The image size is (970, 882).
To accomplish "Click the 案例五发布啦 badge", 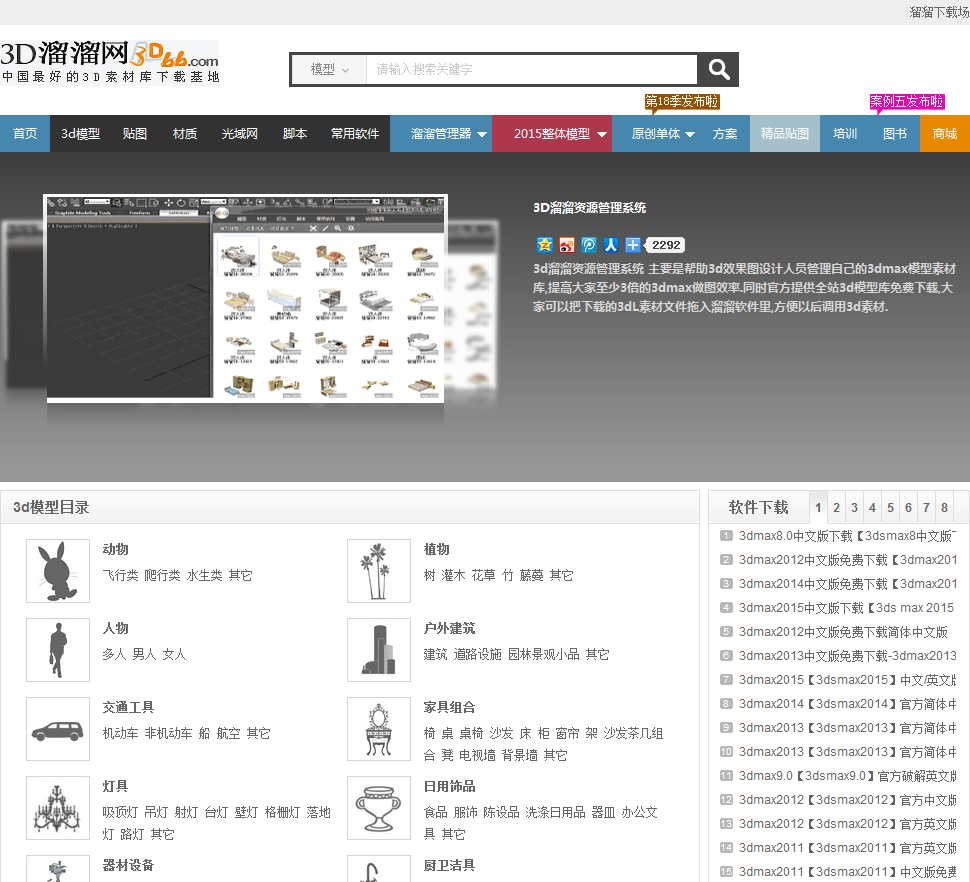I will click(906, 101).
